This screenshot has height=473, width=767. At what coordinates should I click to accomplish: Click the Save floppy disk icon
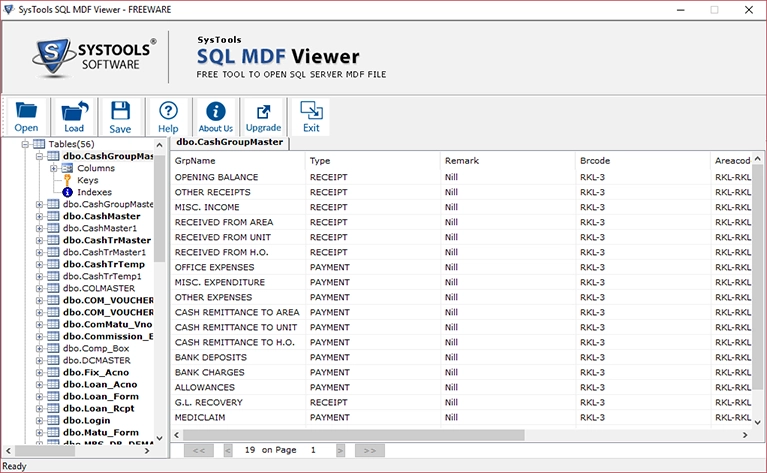click(120, 111)
